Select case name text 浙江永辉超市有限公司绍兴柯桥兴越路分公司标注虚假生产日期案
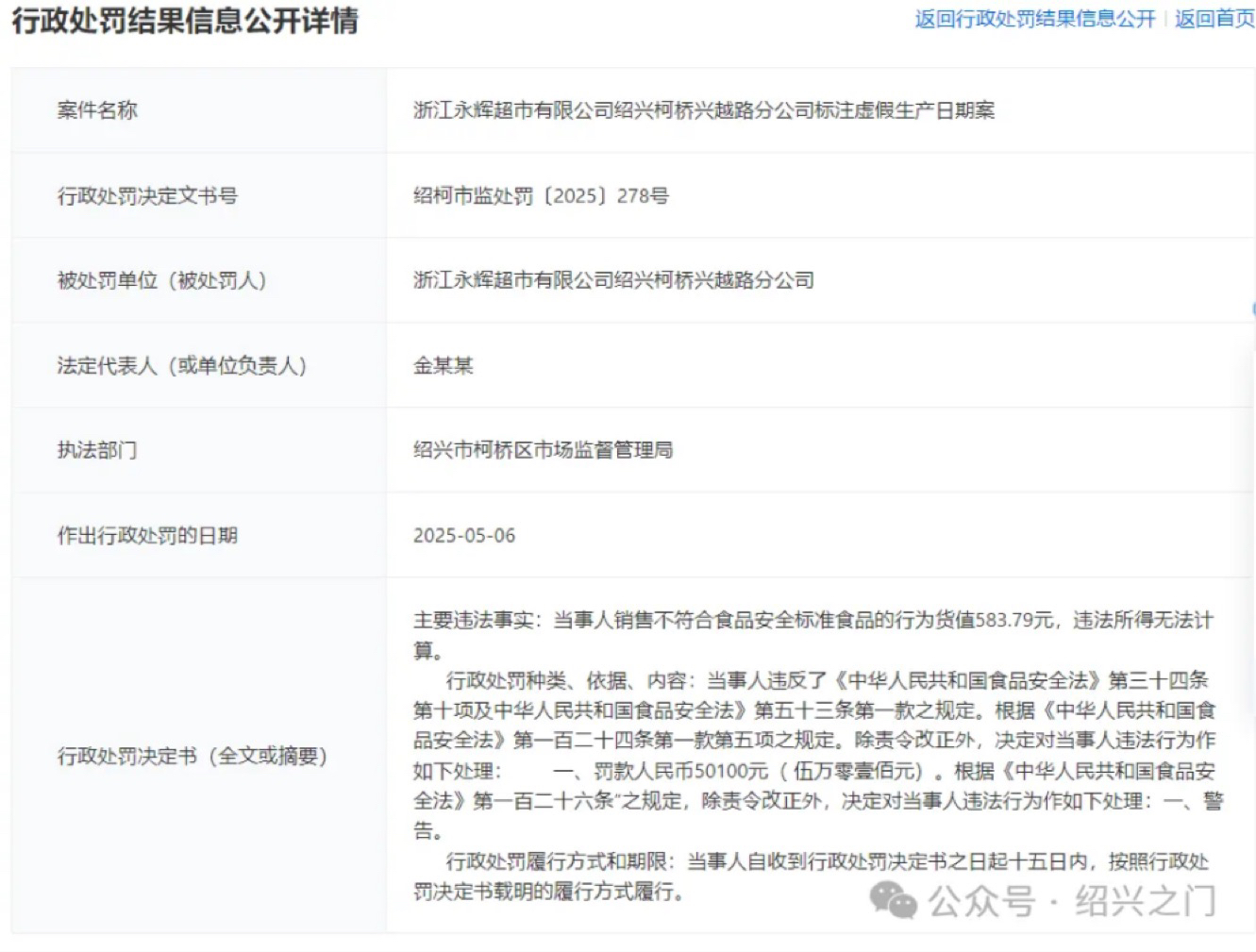Image resolution: width=1256 pixels, height=952 pixels. click(x=704, y=110)
